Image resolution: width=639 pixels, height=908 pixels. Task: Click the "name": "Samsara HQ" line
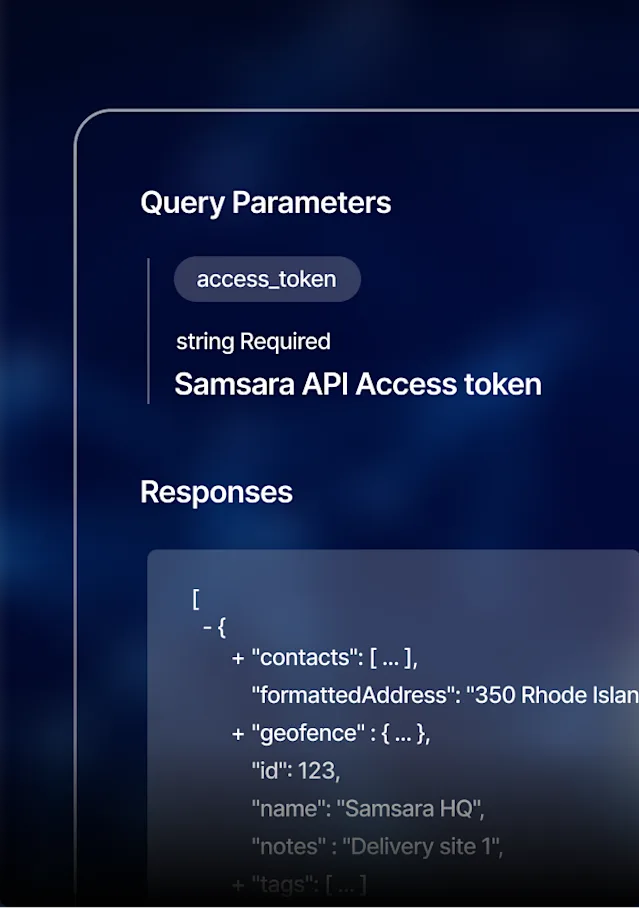click(367, 809)
